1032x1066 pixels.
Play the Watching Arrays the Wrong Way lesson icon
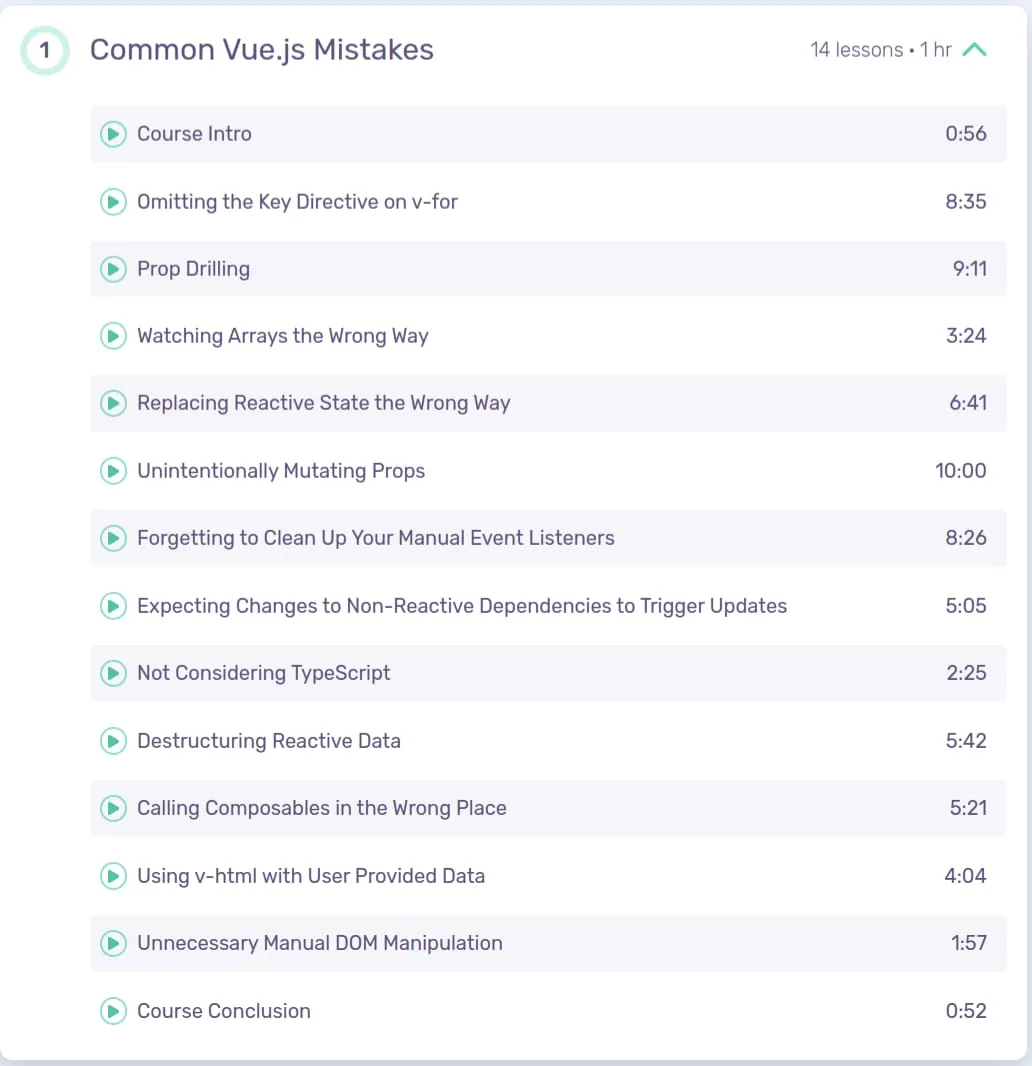pyautogui.click(x=114, y=336)
